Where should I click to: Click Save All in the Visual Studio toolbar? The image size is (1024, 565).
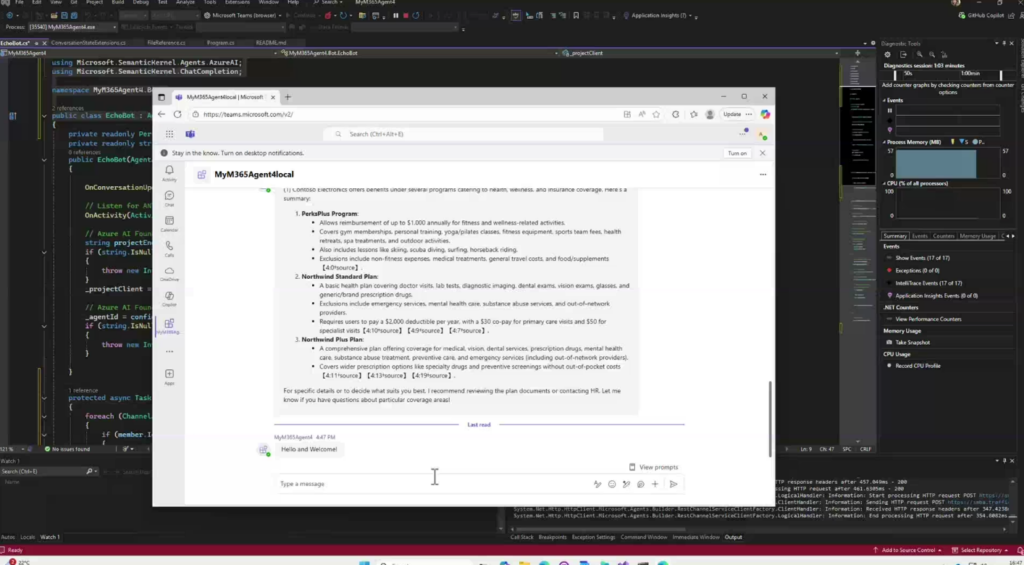tap(73, 15)
